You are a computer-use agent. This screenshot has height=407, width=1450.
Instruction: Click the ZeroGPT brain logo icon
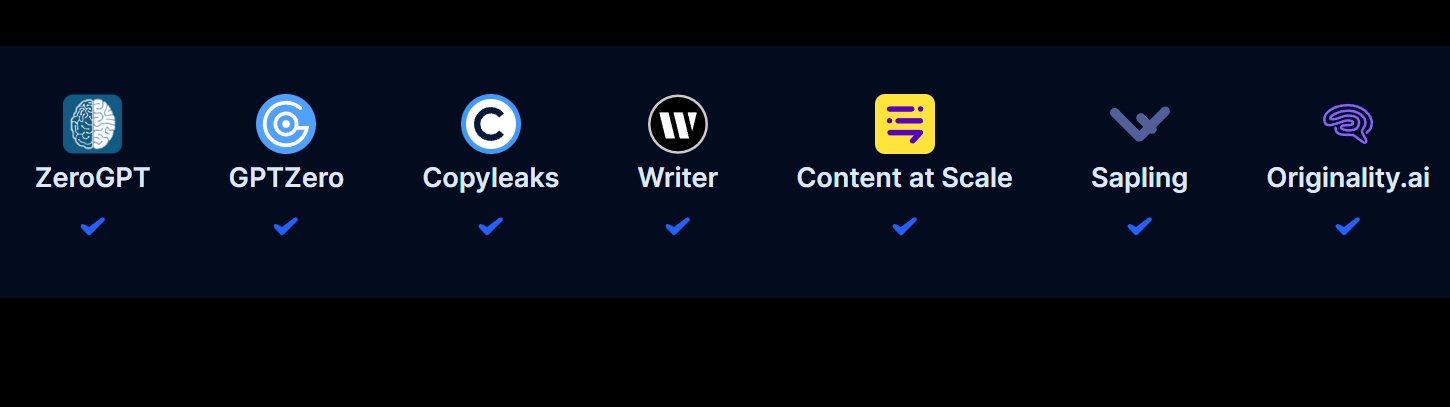(x=93, y=124)
